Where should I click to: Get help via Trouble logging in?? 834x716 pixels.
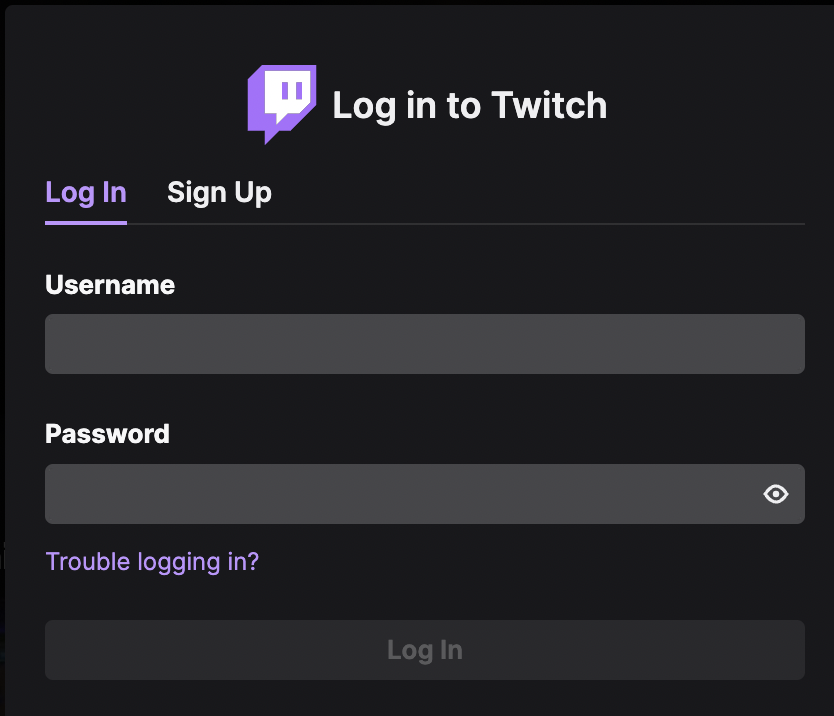click(152, 562)
